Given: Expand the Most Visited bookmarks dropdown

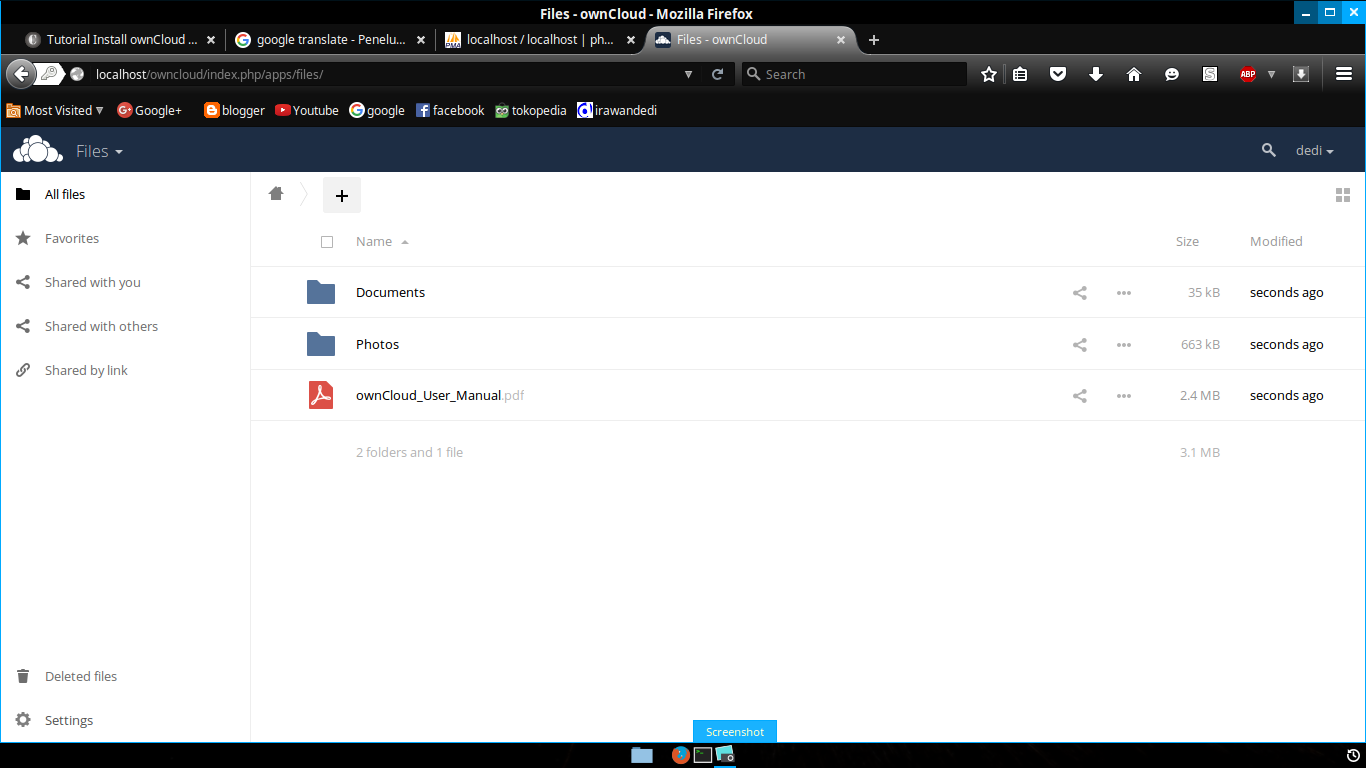Looking at the screenshot, I should tap(55, 110).
